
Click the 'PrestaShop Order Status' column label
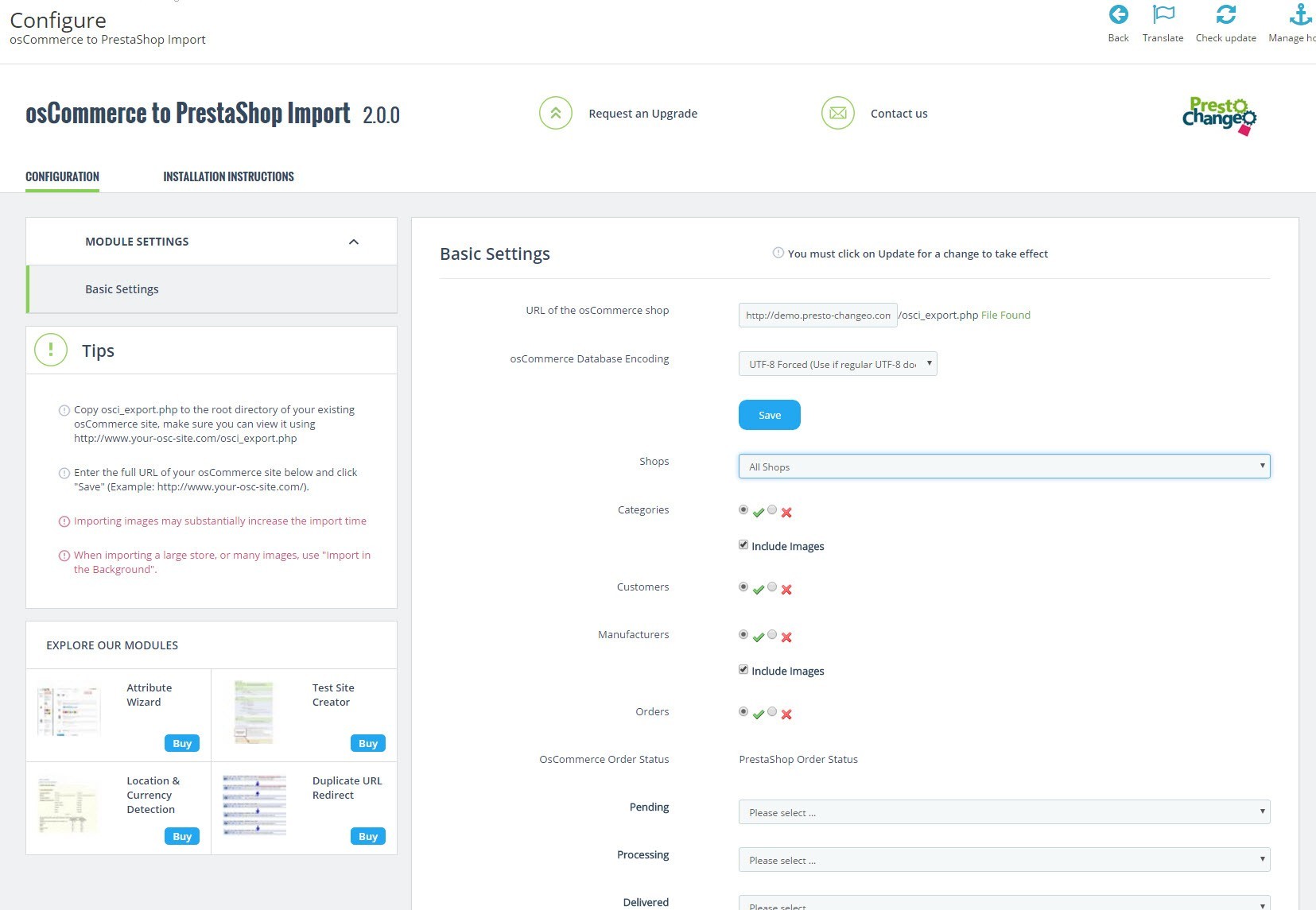[x=798, y=759]
